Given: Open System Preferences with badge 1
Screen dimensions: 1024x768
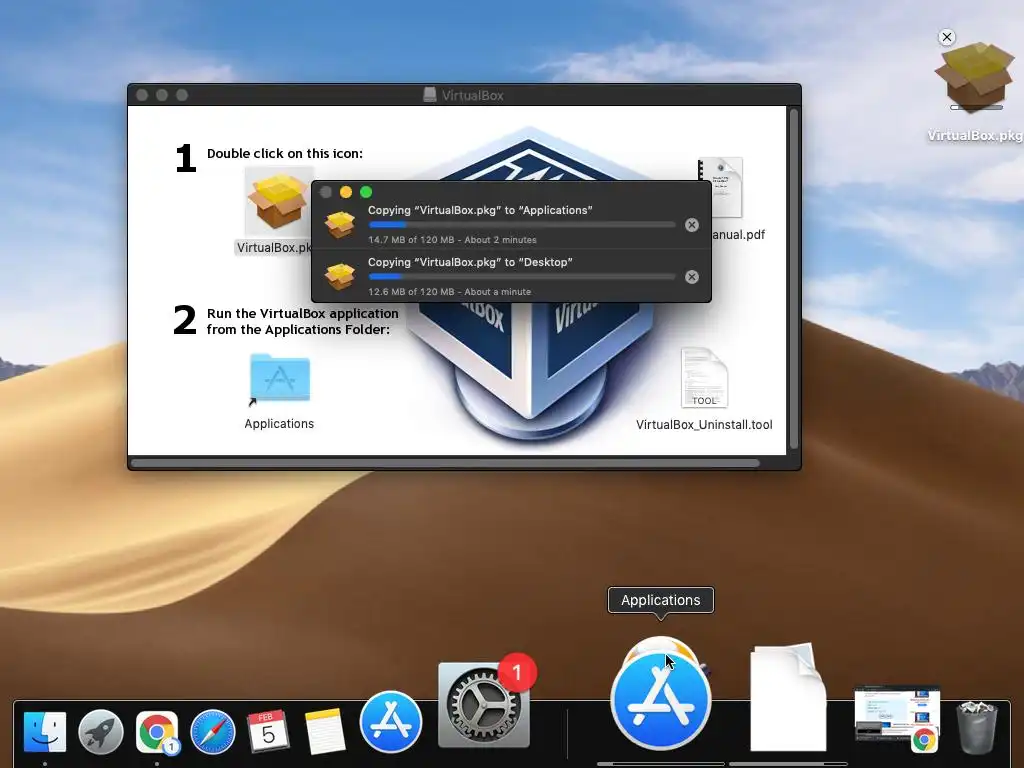Looking at the screenshot, I should click(x=483, y=705).
